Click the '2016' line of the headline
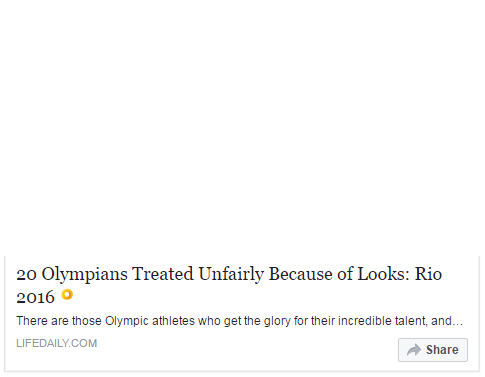The height and width of the screenshot is (377, 485). pos(35,297)
